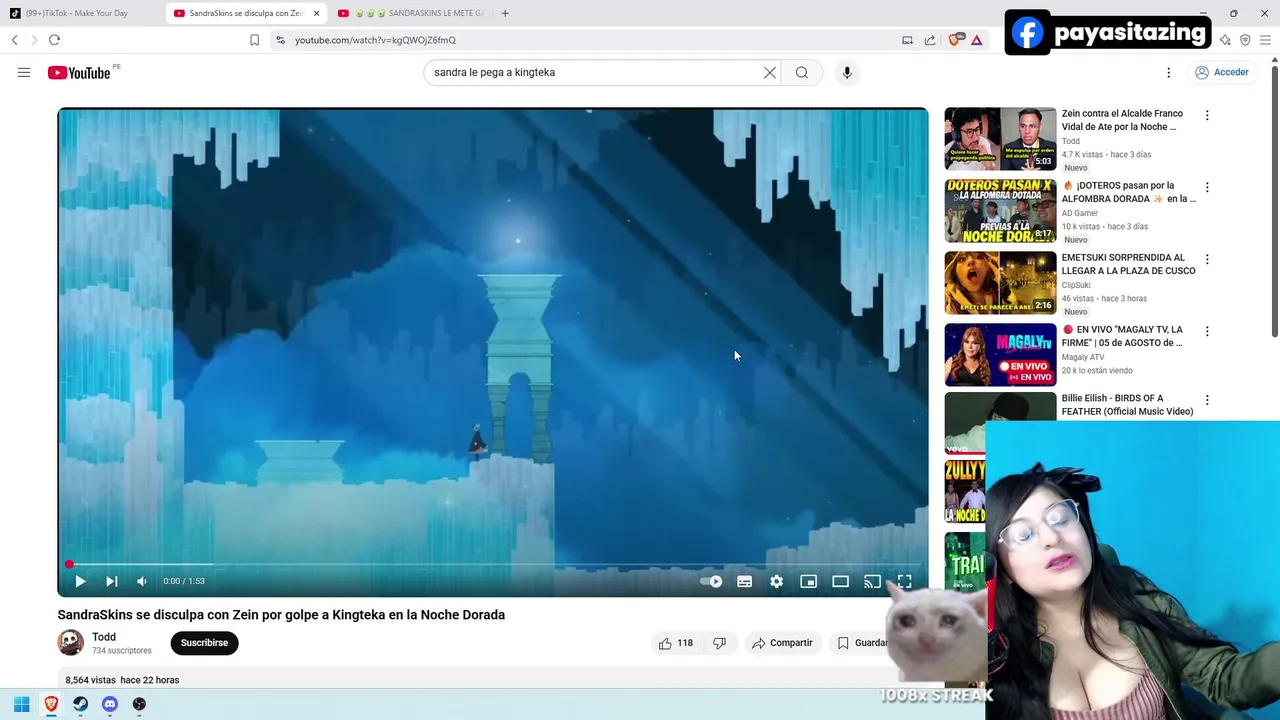This screenshot has width=1280, height=720.
Task: Click the page vertical scrollbar
Action: click(x=1274, y=200)
